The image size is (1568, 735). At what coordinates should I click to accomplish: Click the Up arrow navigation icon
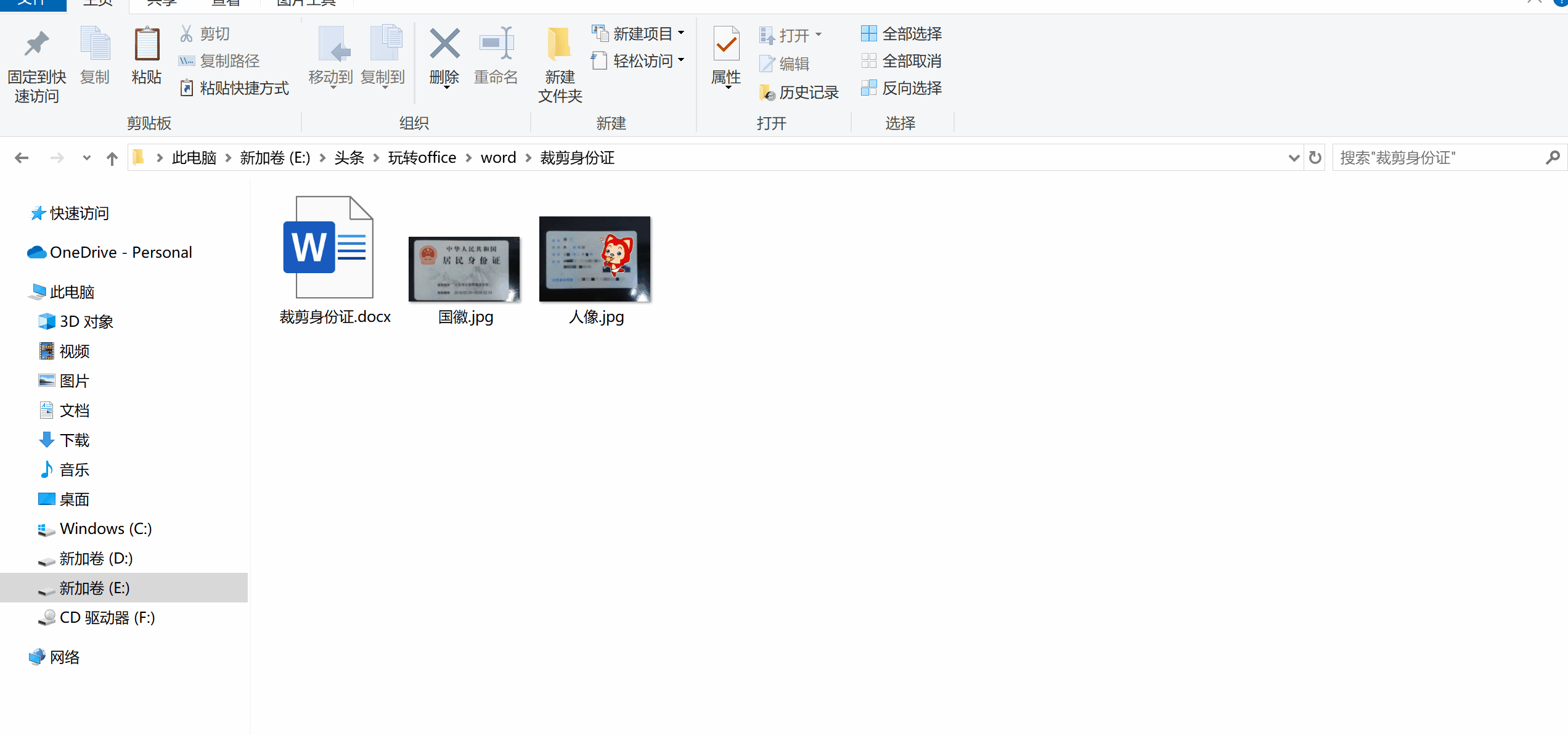112,158
